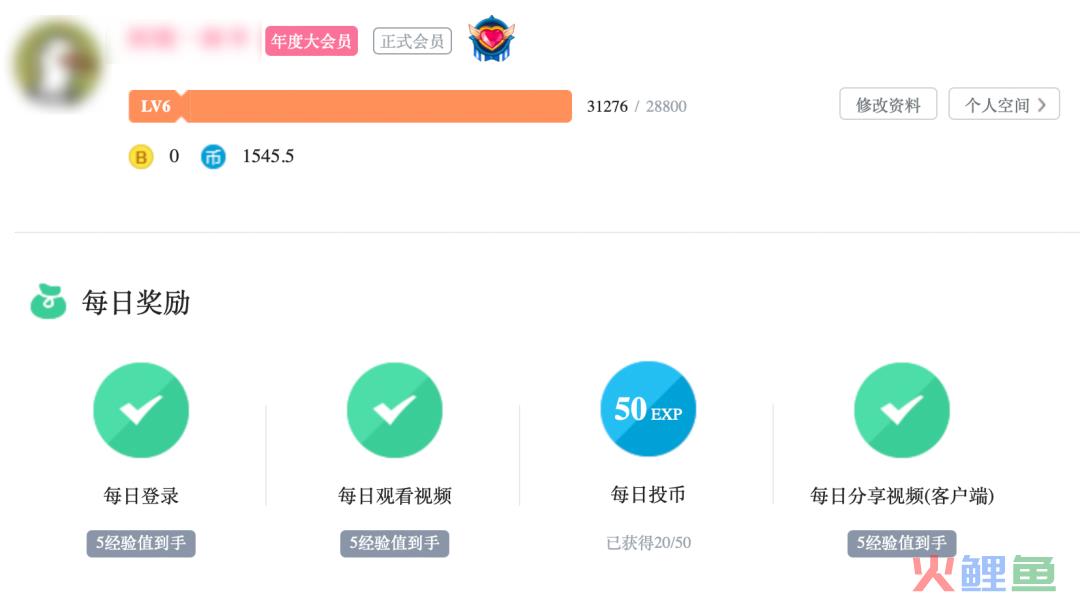Image resolution: width=1080 pixels, height=597 pixels.
Task: Click the pink 年度大会员 badge
Action: click(311, 41)
